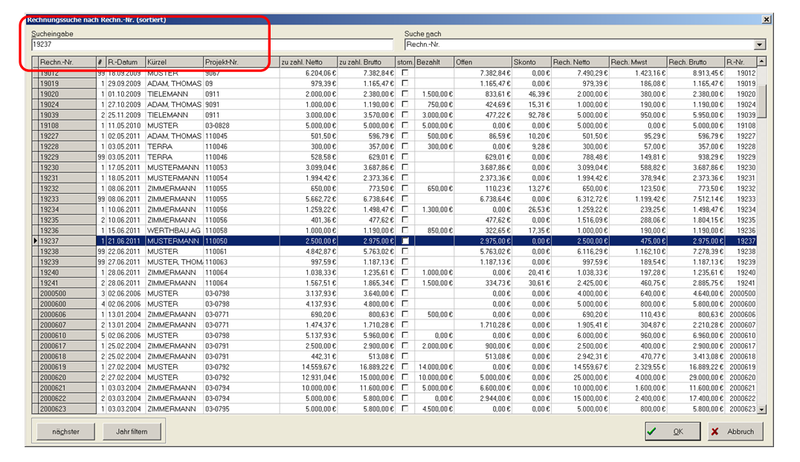The height and width of the screenshot is (462, 800).
Task: Tick the storn. checkbox for invoice 2000623
Action: tap(405, 409)
